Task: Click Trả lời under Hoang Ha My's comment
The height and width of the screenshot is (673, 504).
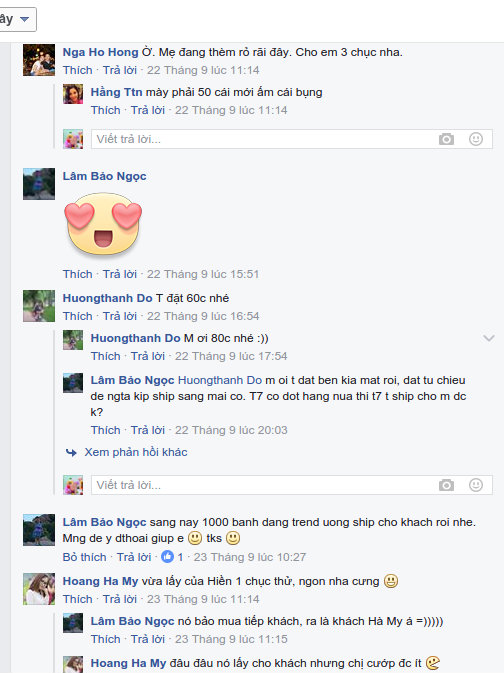Action: coord(120,599)
